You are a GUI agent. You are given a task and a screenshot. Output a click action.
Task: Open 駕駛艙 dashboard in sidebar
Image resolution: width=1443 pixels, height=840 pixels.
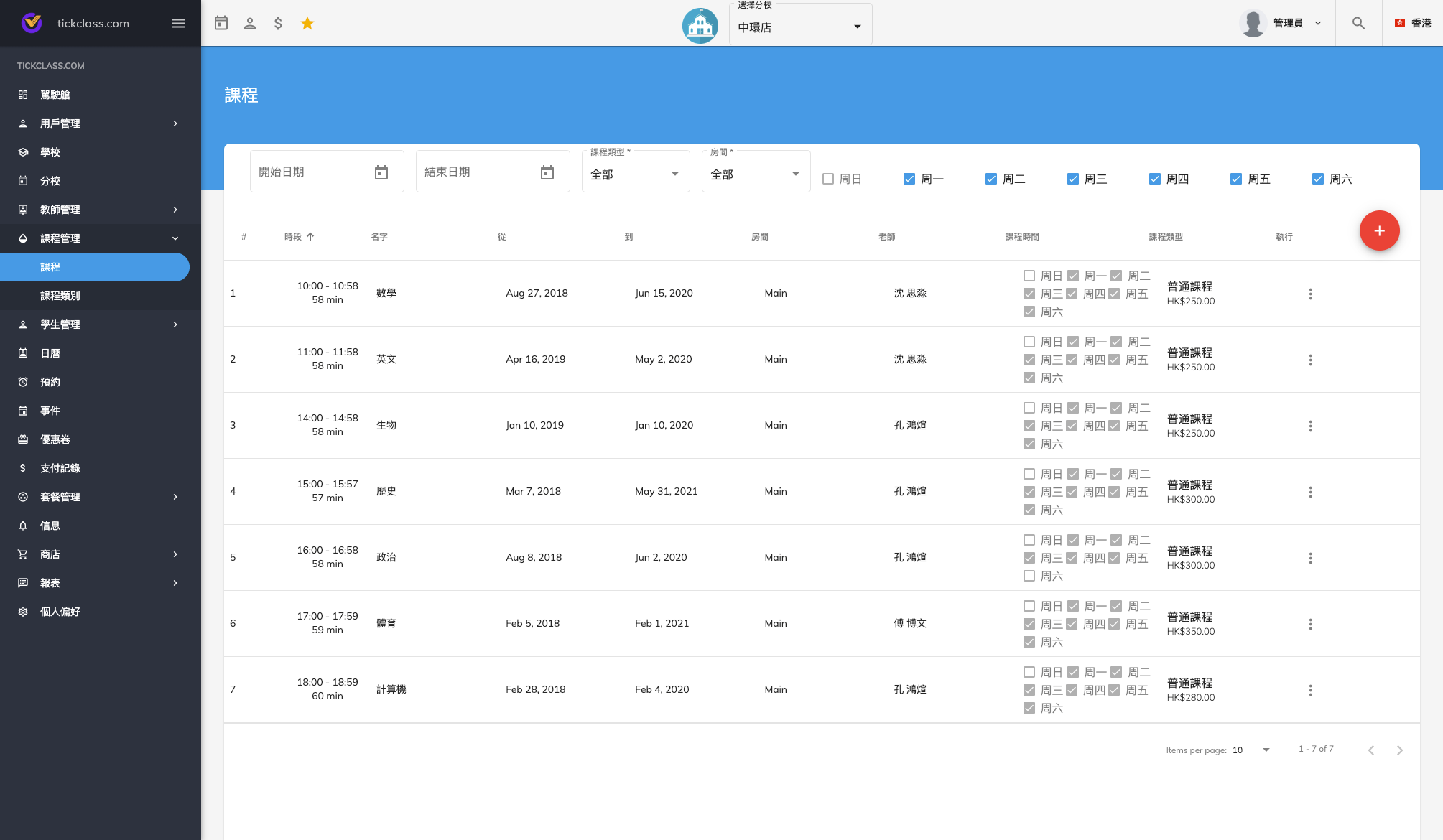click(x=101, y=95)
